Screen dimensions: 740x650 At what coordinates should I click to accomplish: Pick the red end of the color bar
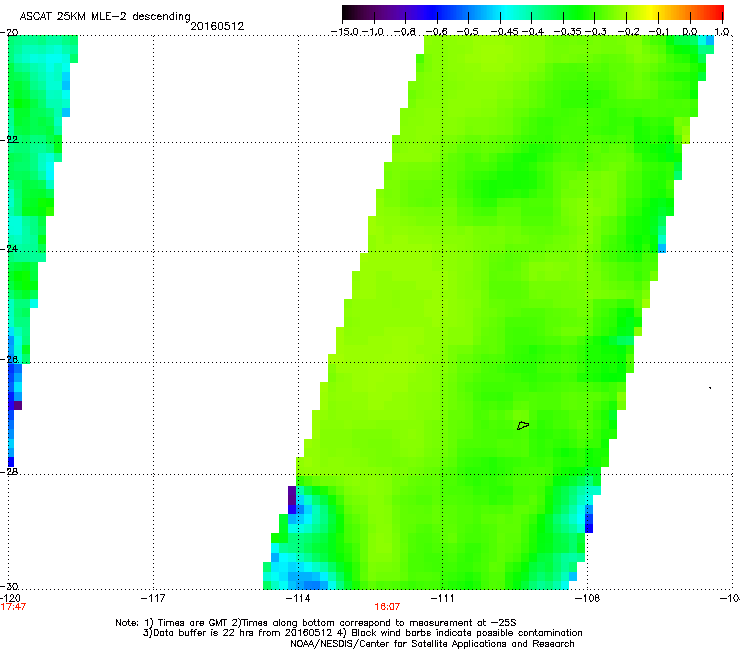(x=717, y=12)
